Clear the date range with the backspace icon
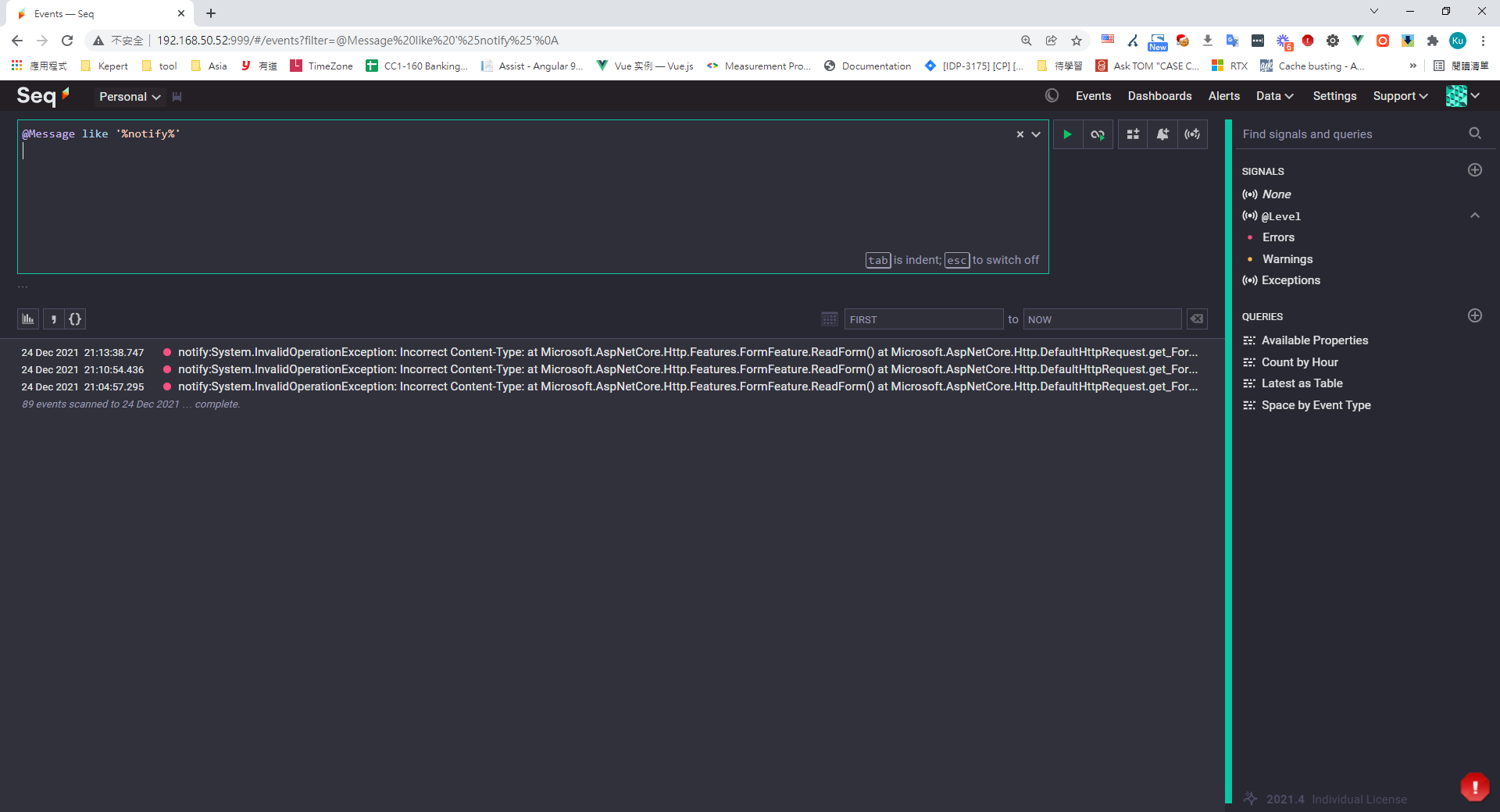This screenshot has width=1500, height=812. pos(1197,319)
